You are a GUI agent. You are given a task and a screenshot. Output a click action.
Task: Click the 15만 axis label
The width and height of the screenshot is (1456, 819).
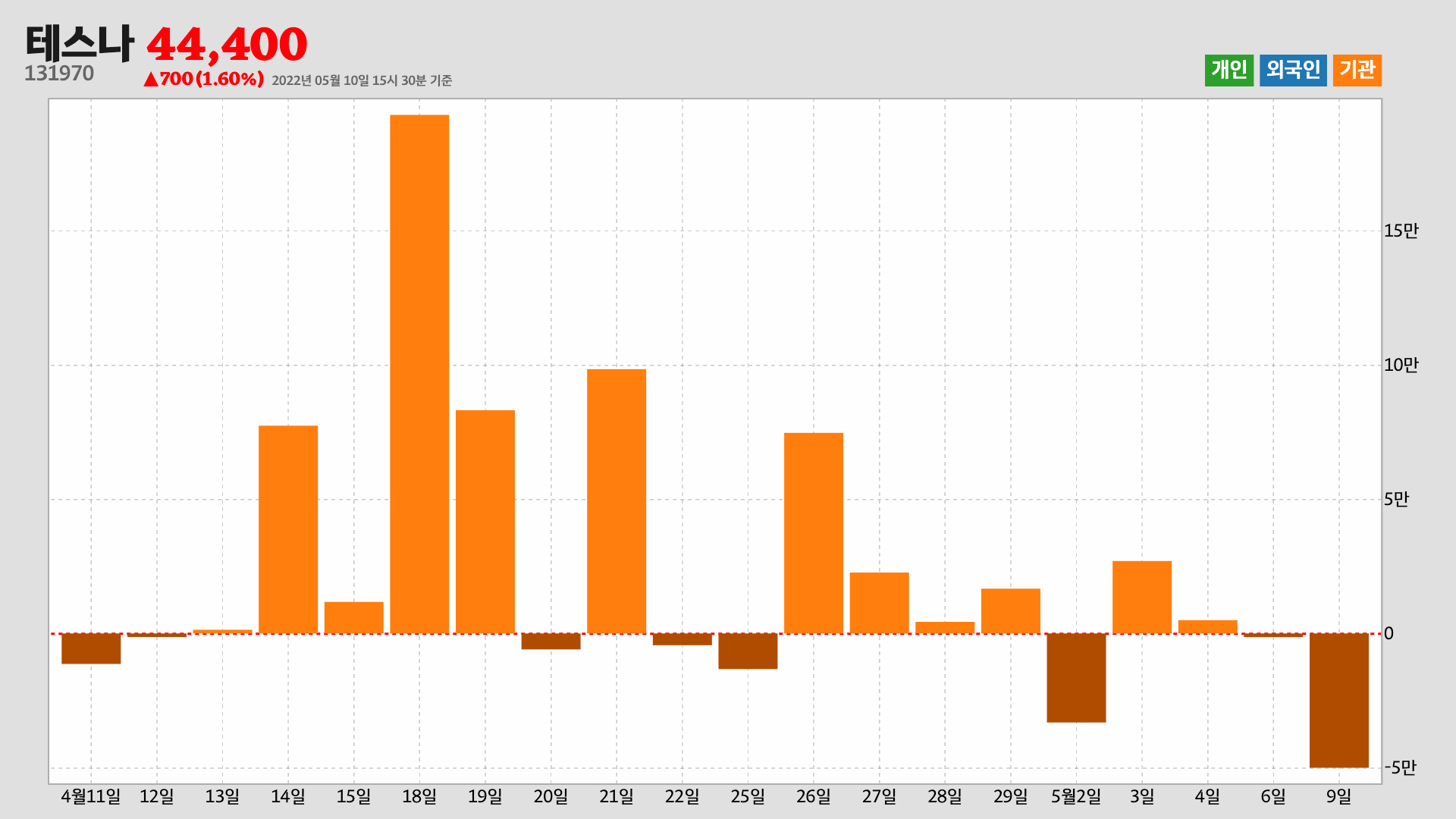1401,231
